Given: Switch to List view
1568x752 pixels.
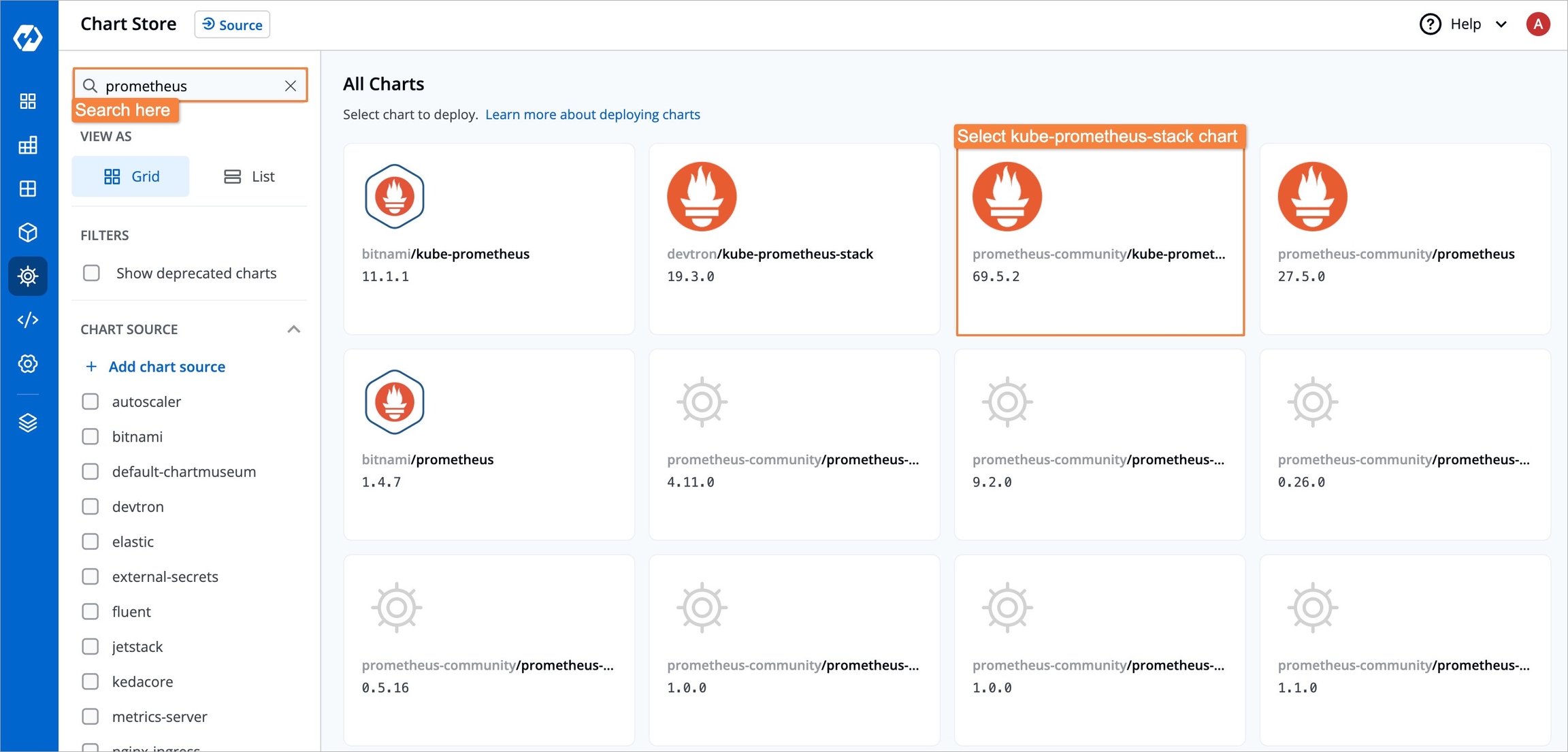Looking at the screenshot, I should [249, 176].
